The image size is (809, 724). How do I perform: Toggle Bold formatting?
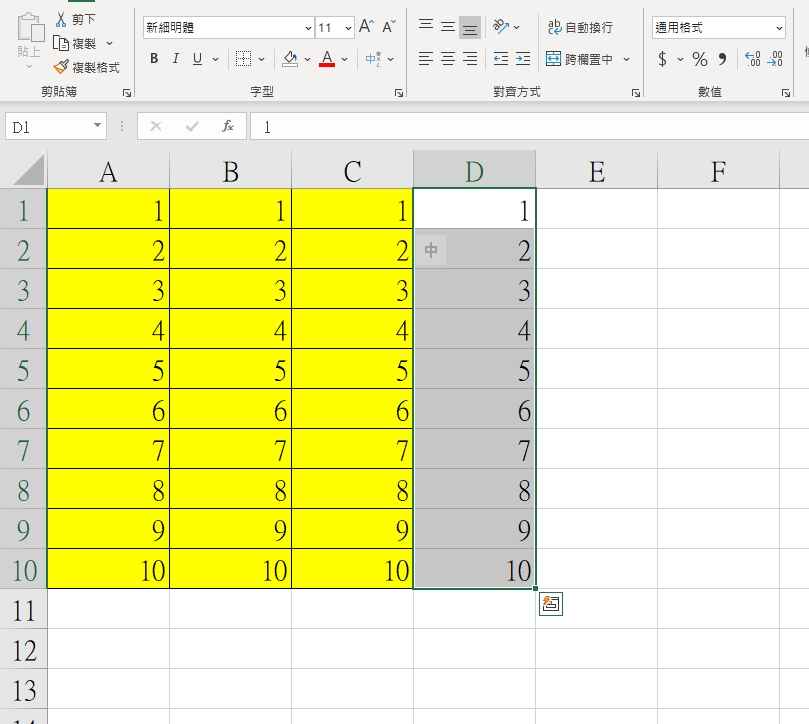point(154,59)
